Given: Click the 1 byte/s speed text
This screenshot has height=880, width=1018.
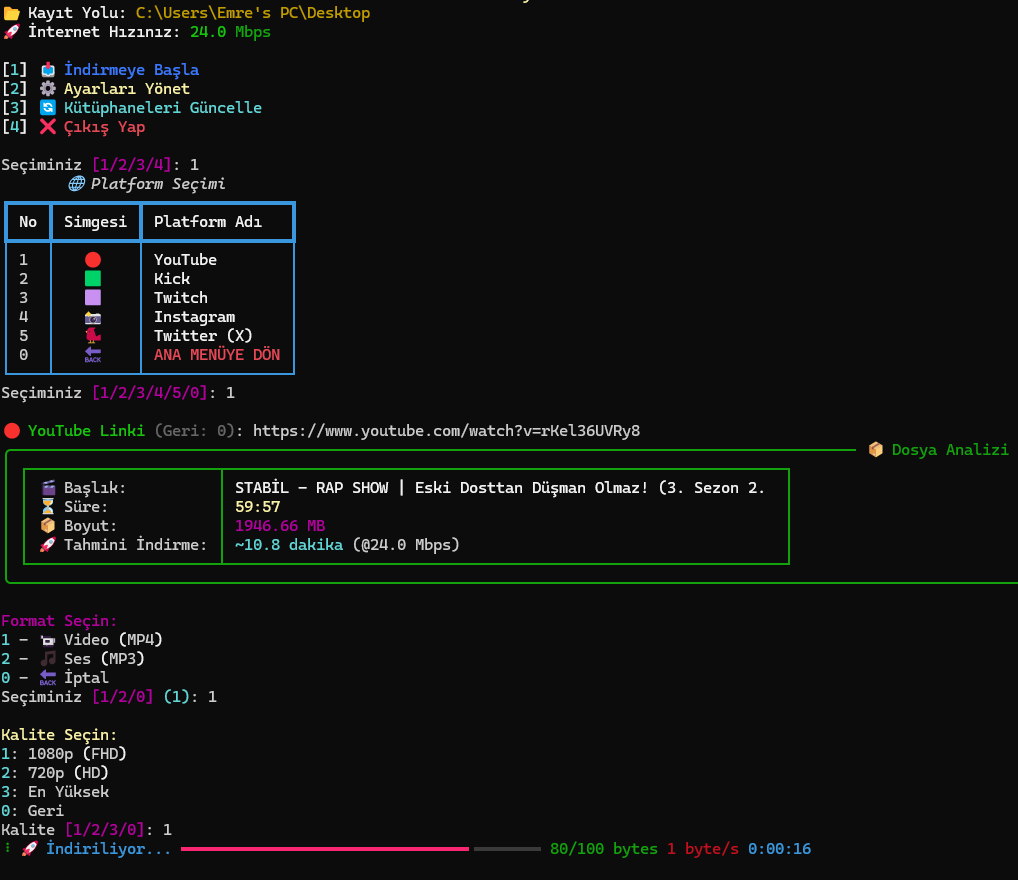Looking at the screenshot, I should [703, 849].
